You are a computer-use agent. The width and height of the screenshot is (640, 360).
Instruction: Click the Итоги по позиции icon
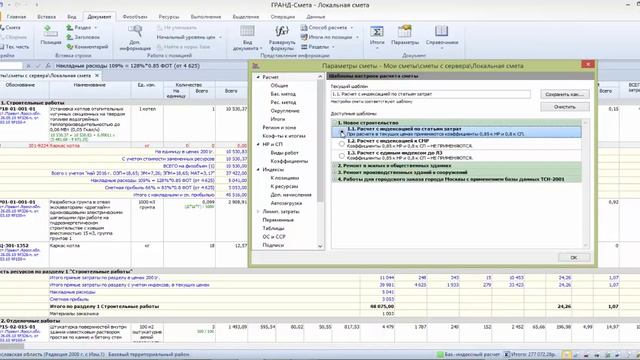click(304, 37)
